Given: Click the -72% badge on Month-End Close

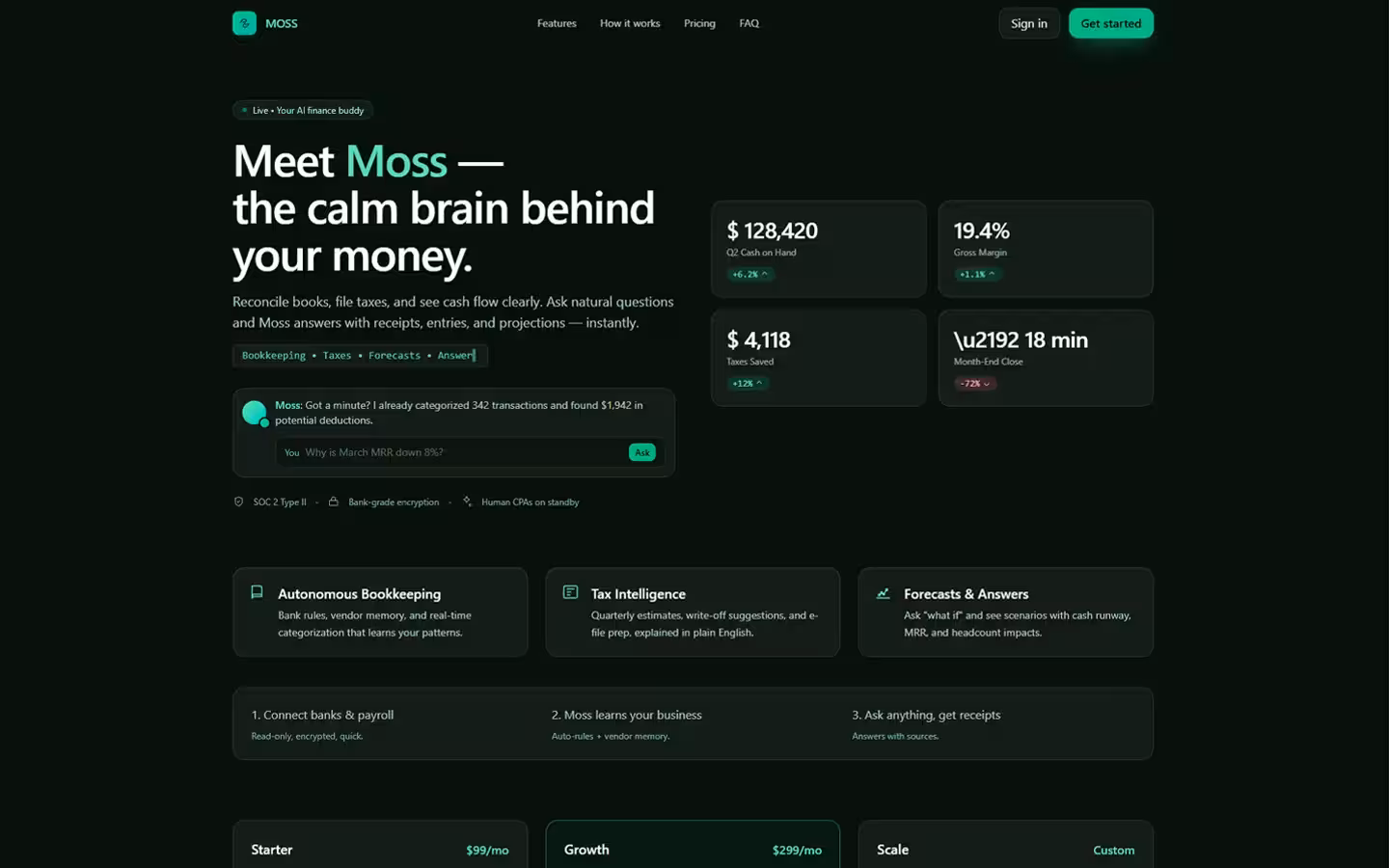Looking at the screenshot, I should pos(975,383).
